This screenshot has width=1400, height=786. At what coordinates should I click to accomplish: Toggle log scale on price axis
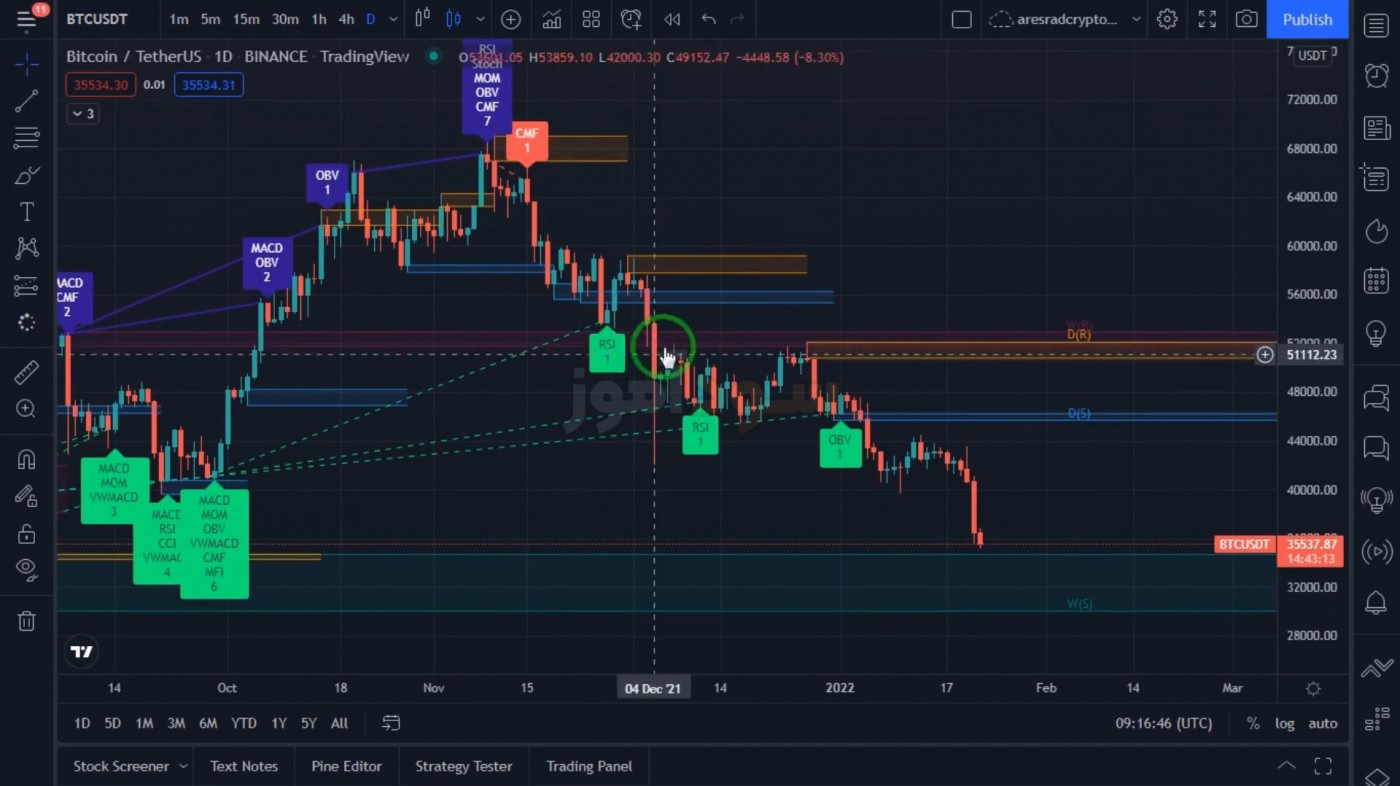click(1284, 723)
